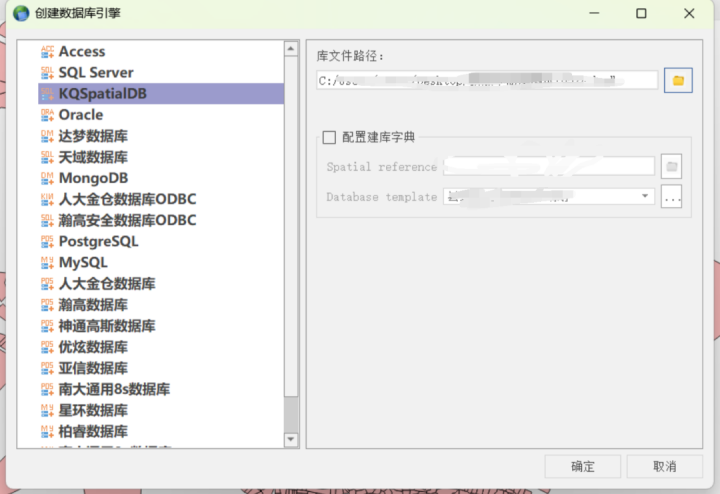Click the MySQL engine icon
The width and height of the screenshot is (720, 494).
coord(47,262)
